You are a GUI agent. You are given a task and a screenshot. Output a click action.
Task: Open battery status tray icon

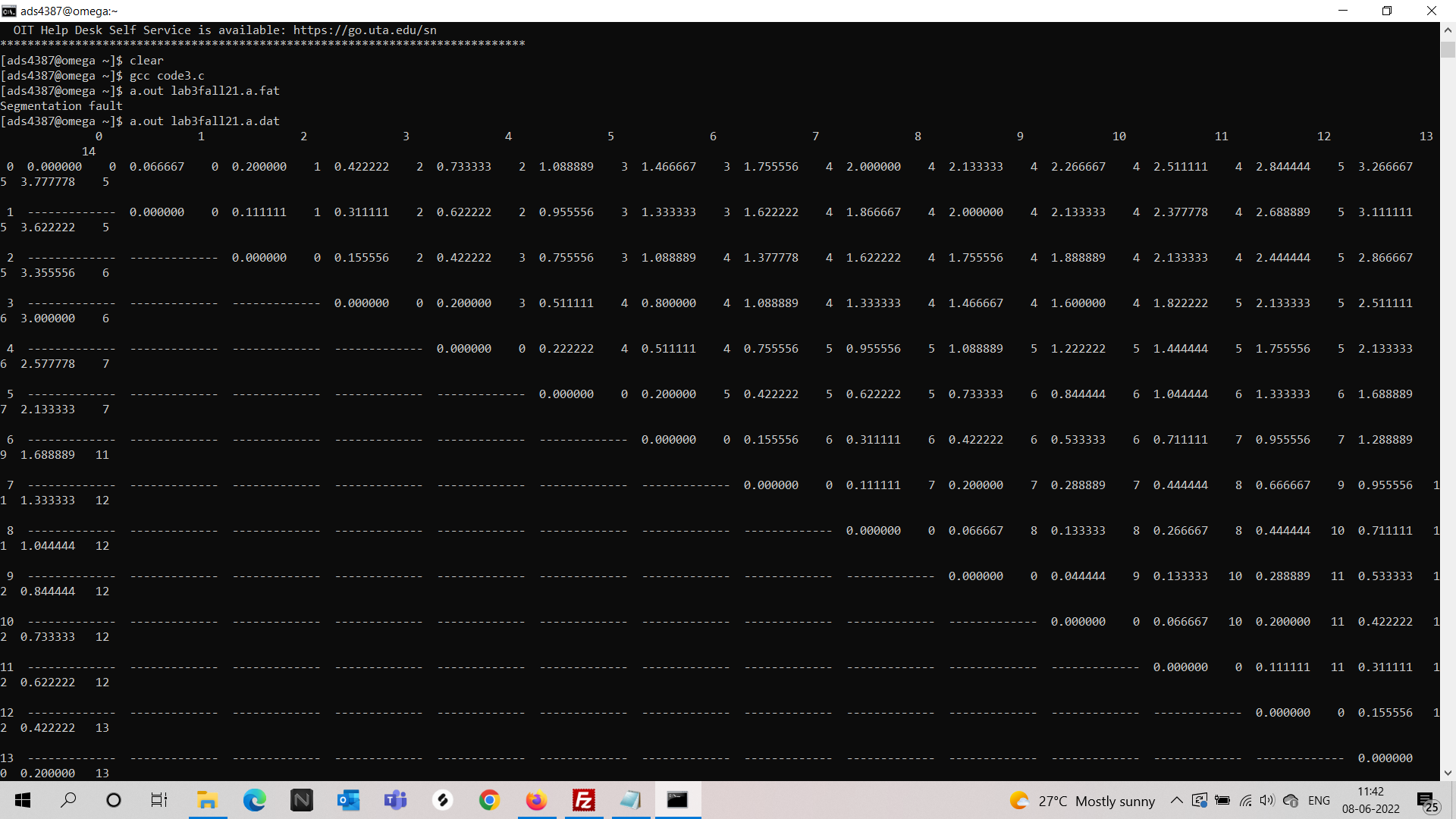pyautogui.click(x=1222, y=800)
